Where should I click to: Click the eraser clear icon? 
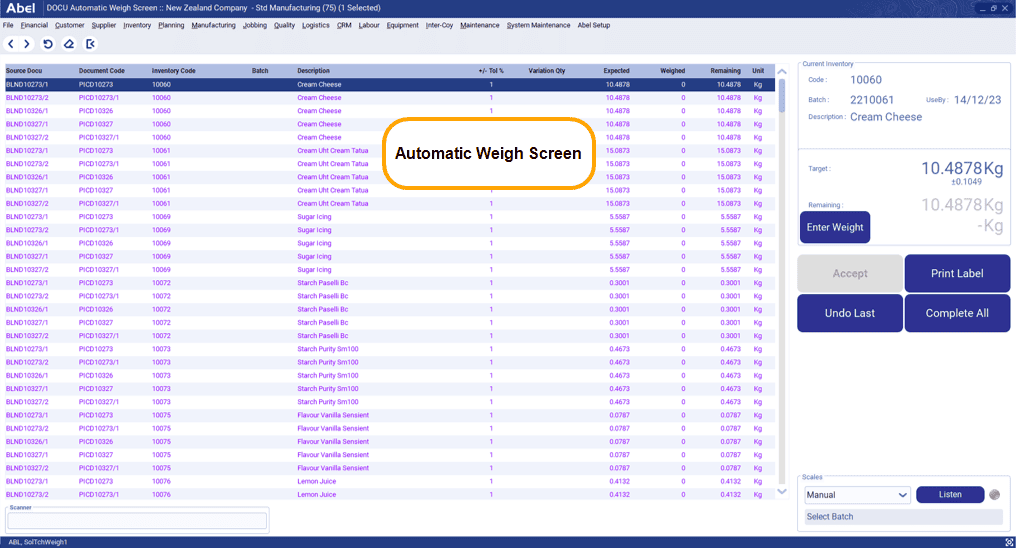[x=69, y=44]
